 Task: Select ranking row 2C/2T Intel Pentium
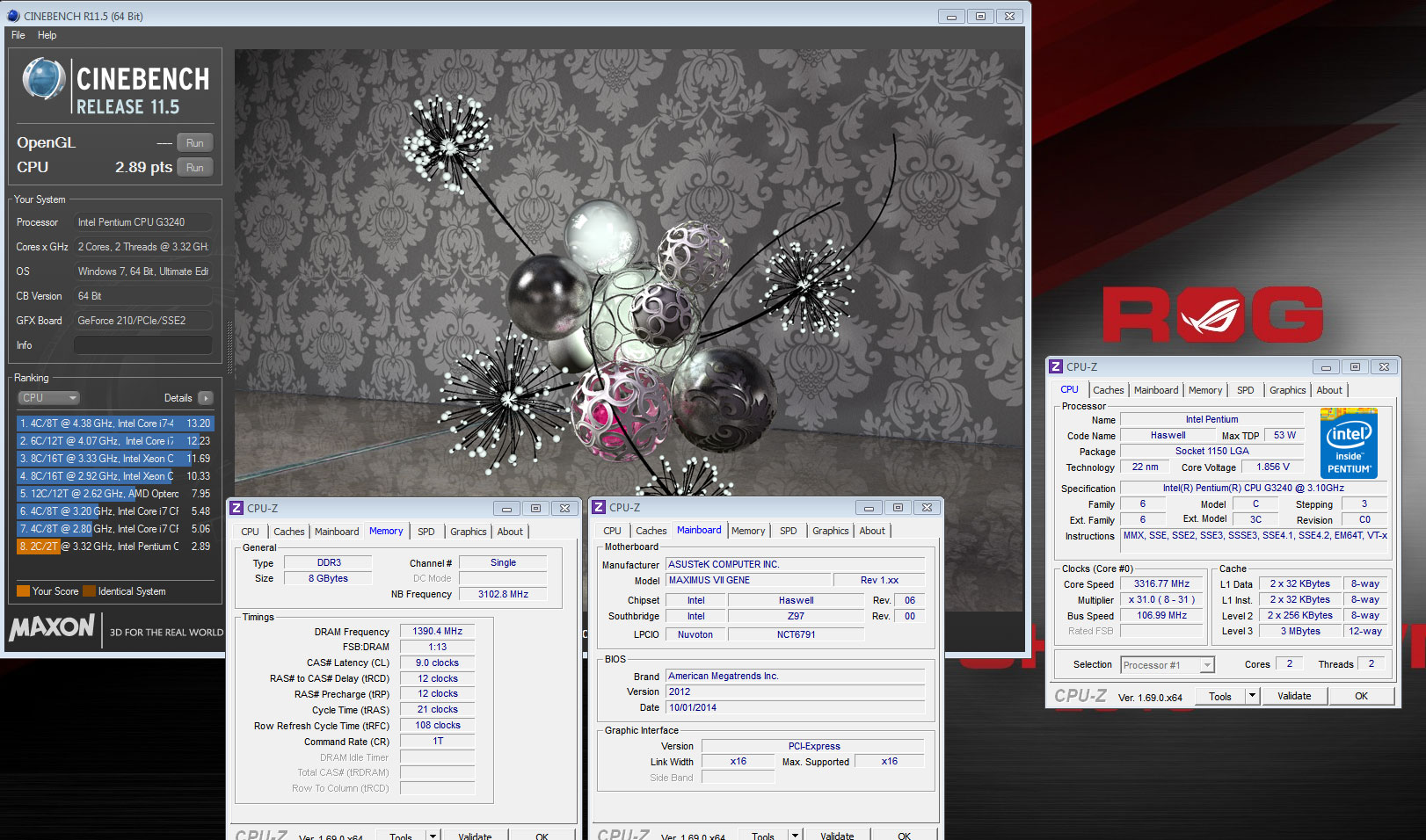point(115,547)
